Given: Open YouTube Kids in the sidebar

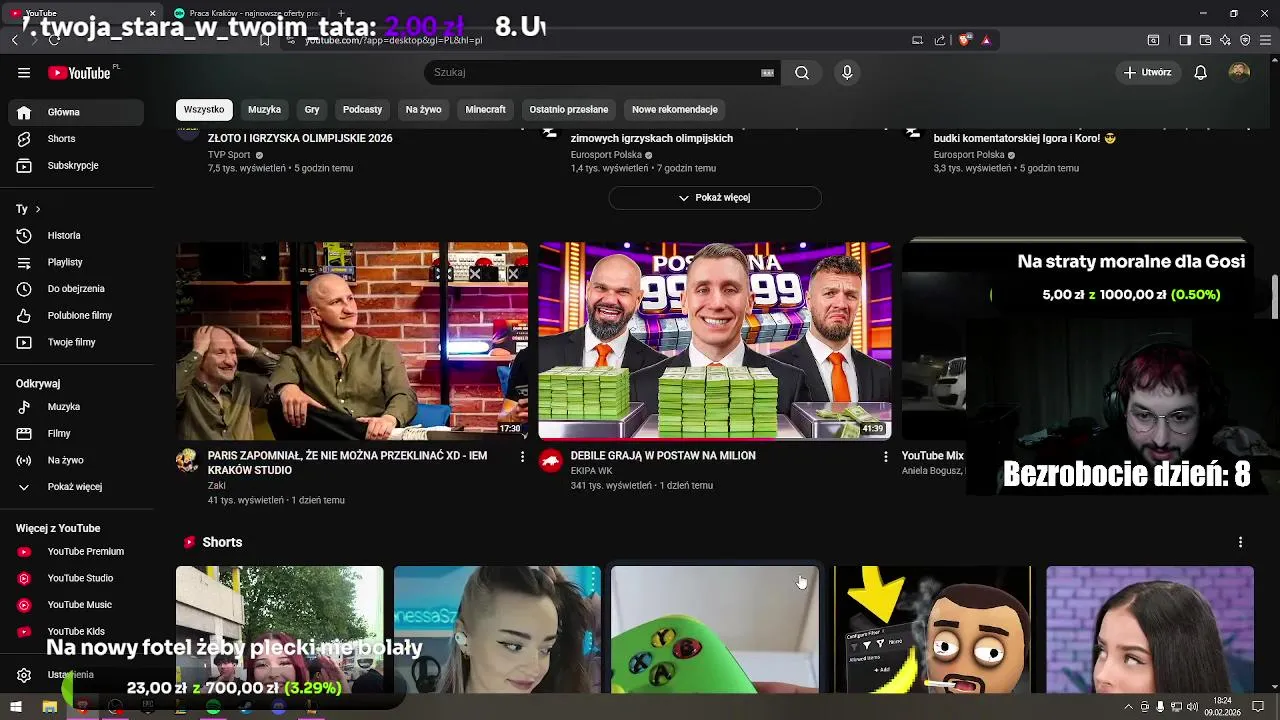Looking at the screenshot, I should (77, 631).
